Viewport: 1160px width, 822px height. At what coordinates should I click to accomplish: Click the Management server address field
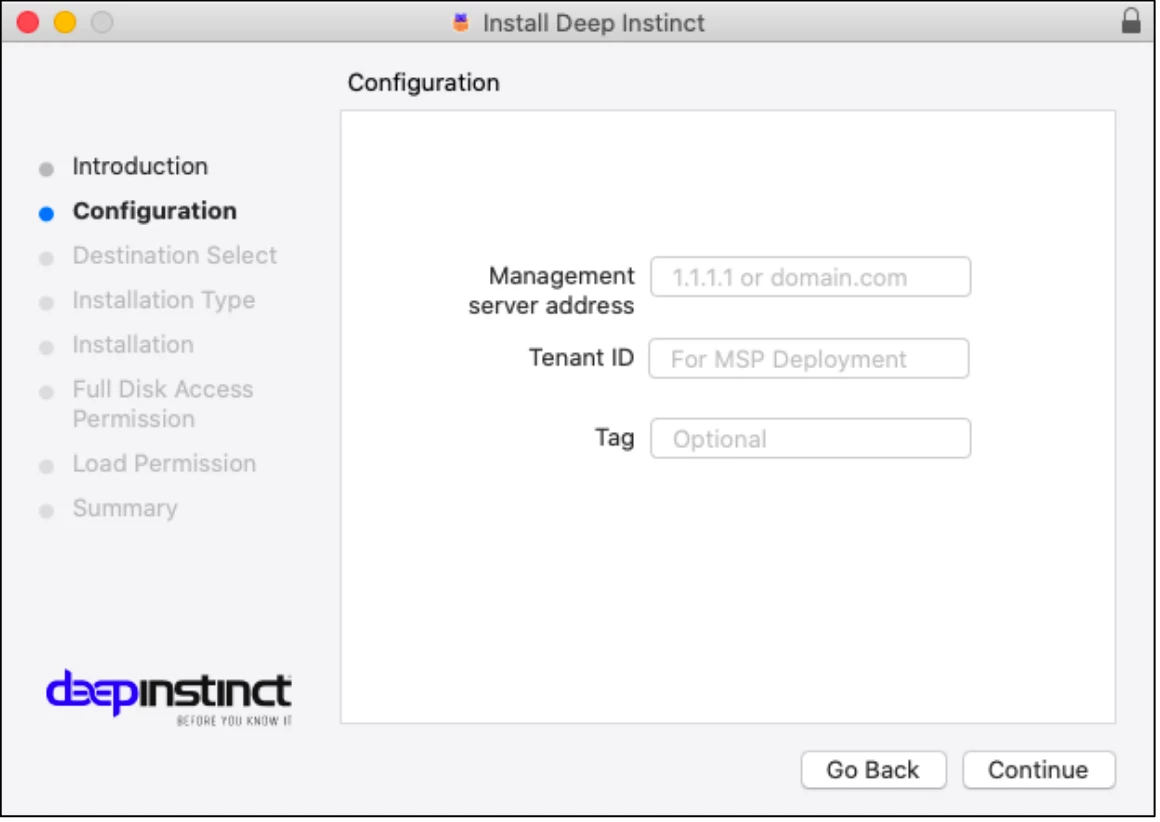[813, 277]
